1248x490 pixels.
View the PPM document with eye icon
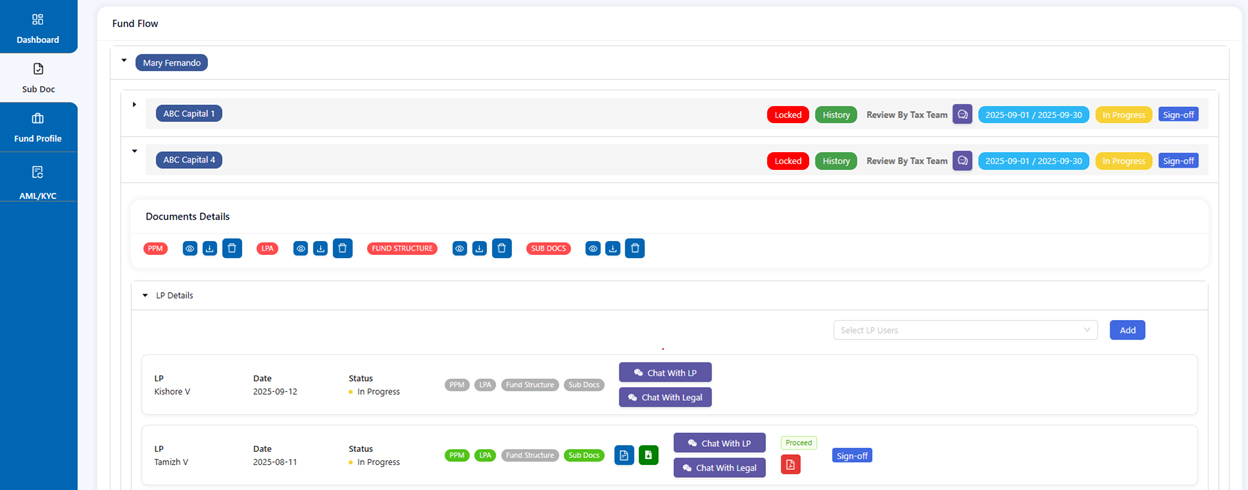coord(190,248)
